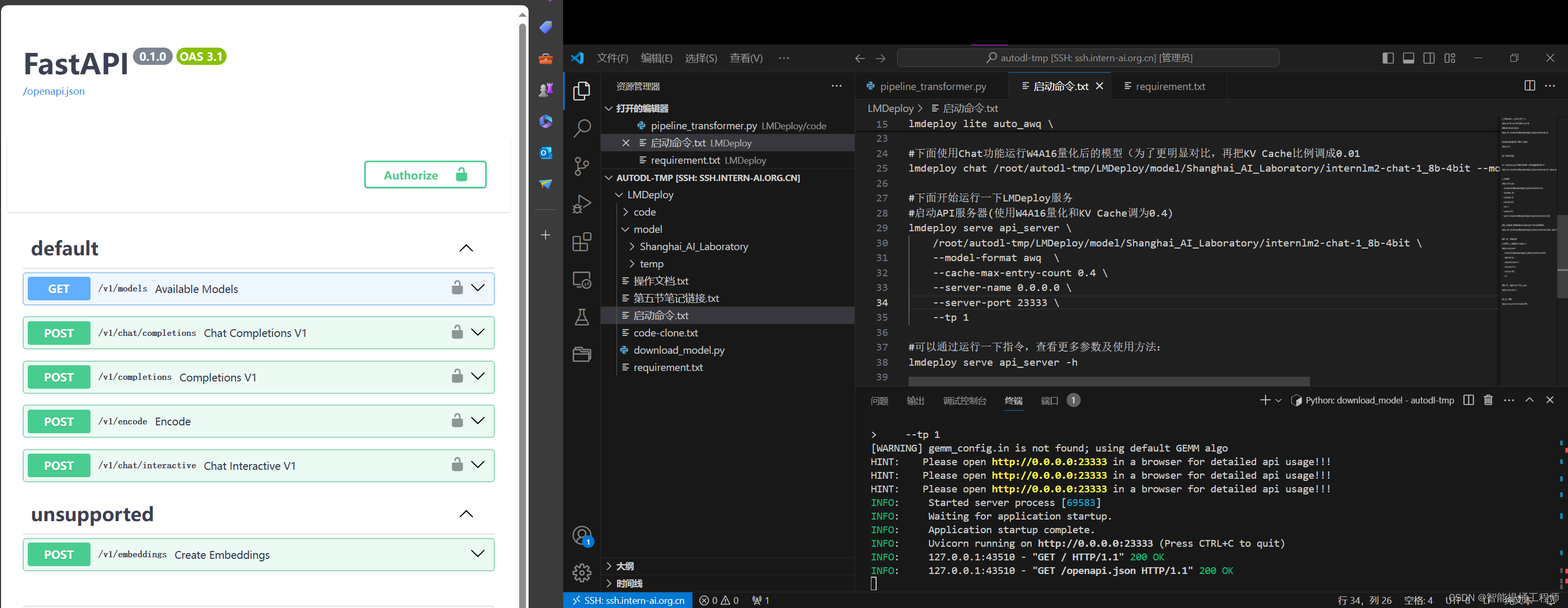The height and width of the screenshot is (608, 1568).
Task: Split the terminal pane
Action: click(x=1468, y=400)
